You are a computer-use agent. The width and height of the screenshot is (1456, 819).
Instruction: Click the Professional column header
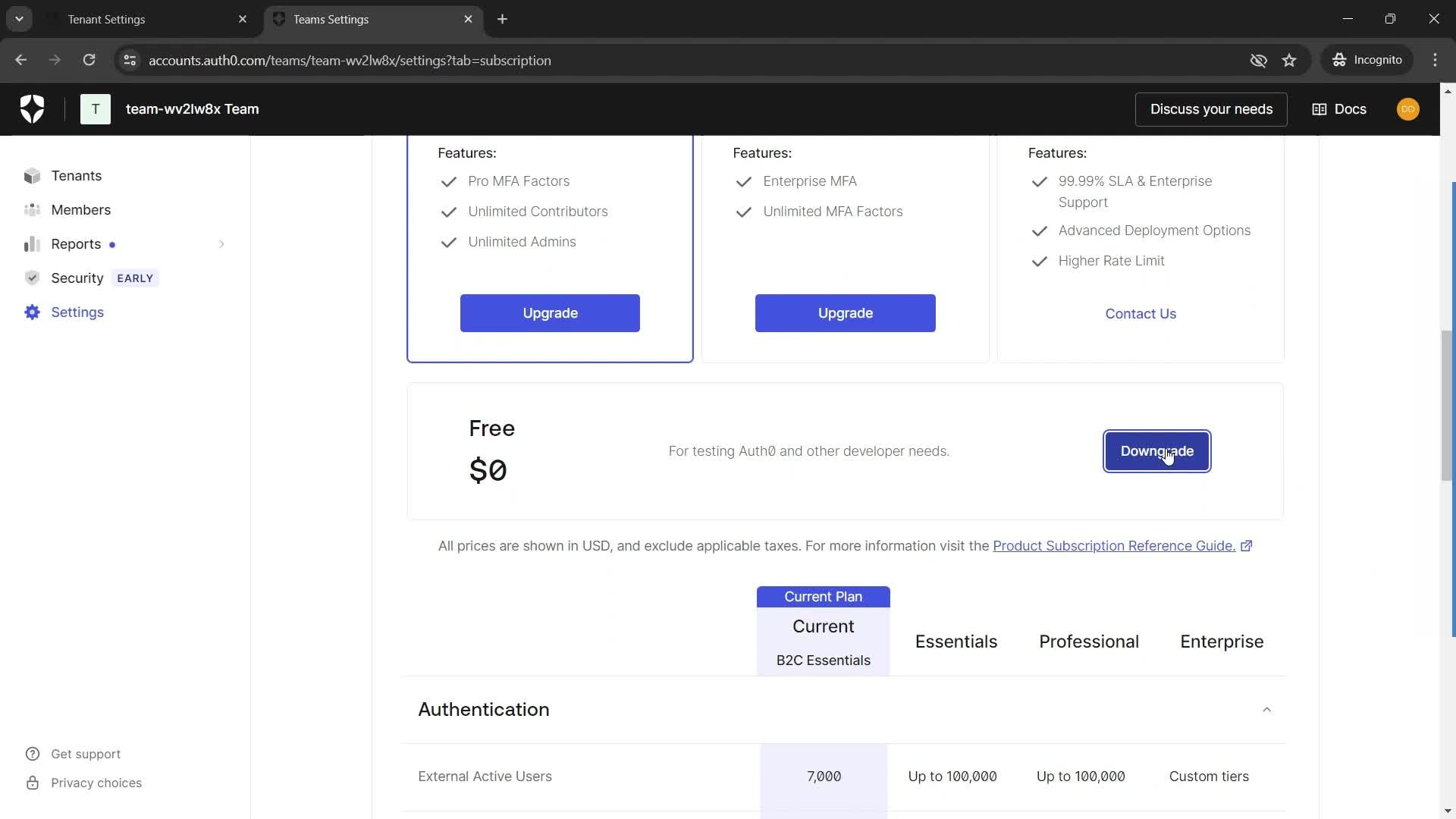[x=1089, y=642]
